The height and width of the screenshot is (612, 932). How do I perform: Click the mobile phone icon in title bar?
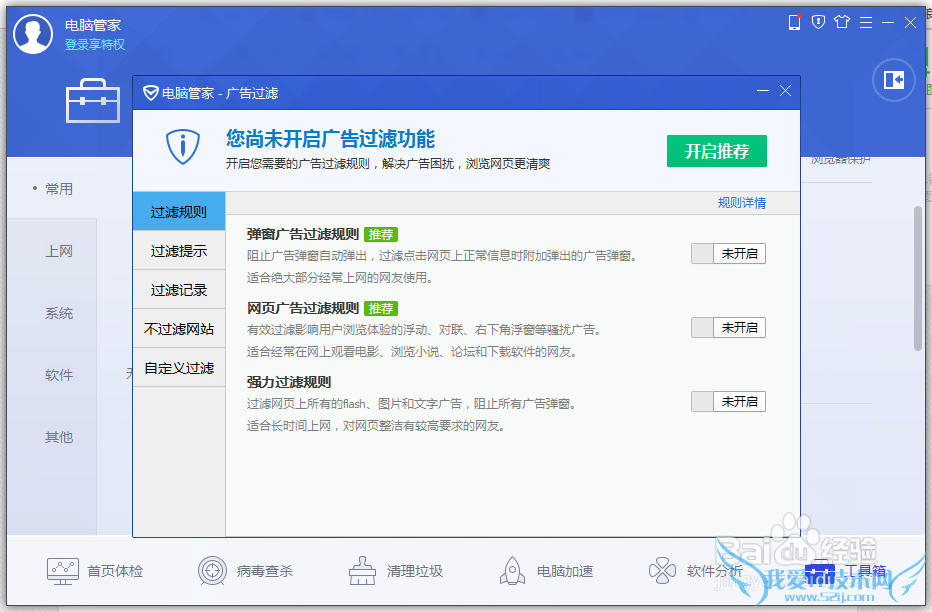click(x=795, y=22)
